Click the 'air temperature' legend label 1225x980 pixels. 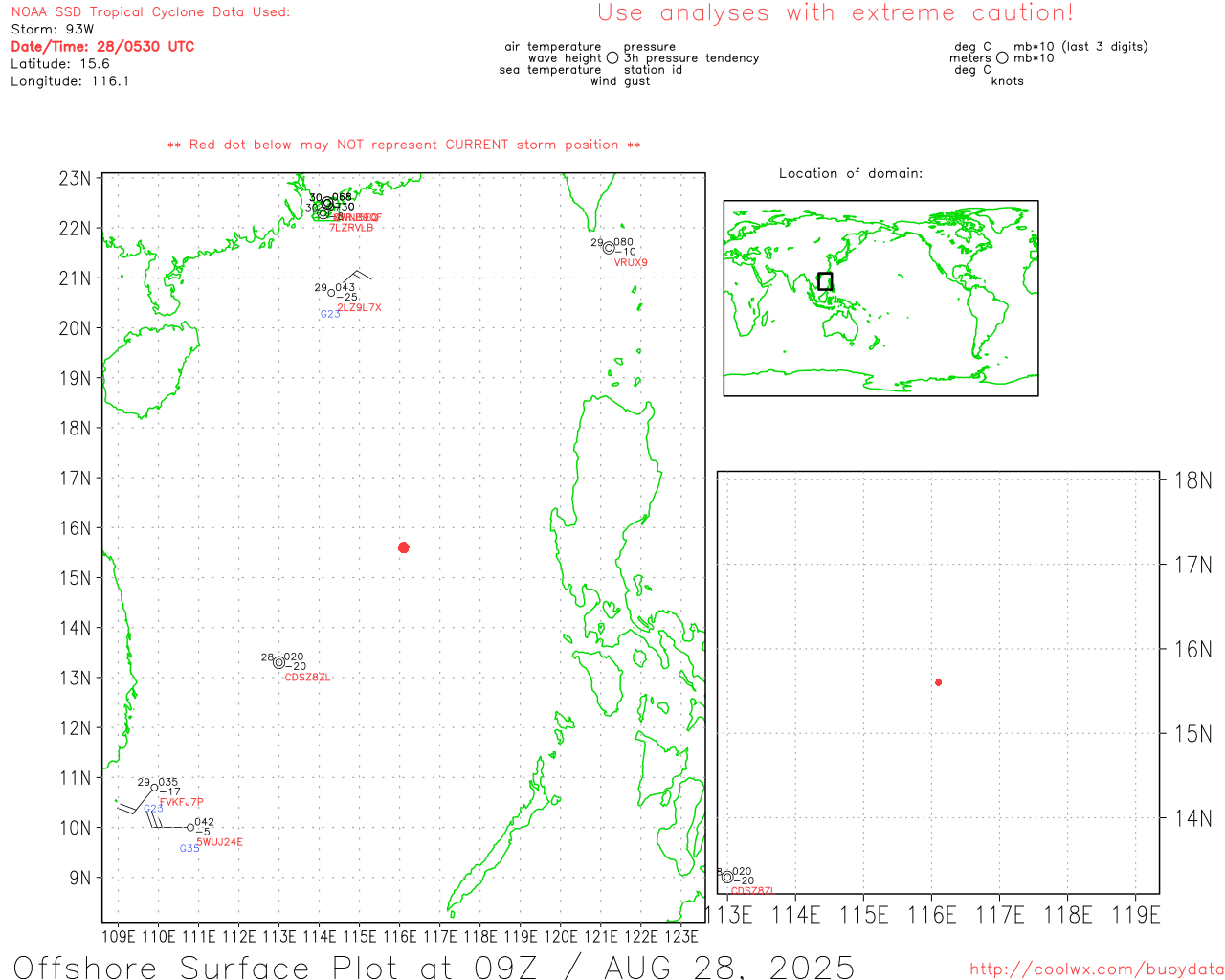tap(553, 47)
